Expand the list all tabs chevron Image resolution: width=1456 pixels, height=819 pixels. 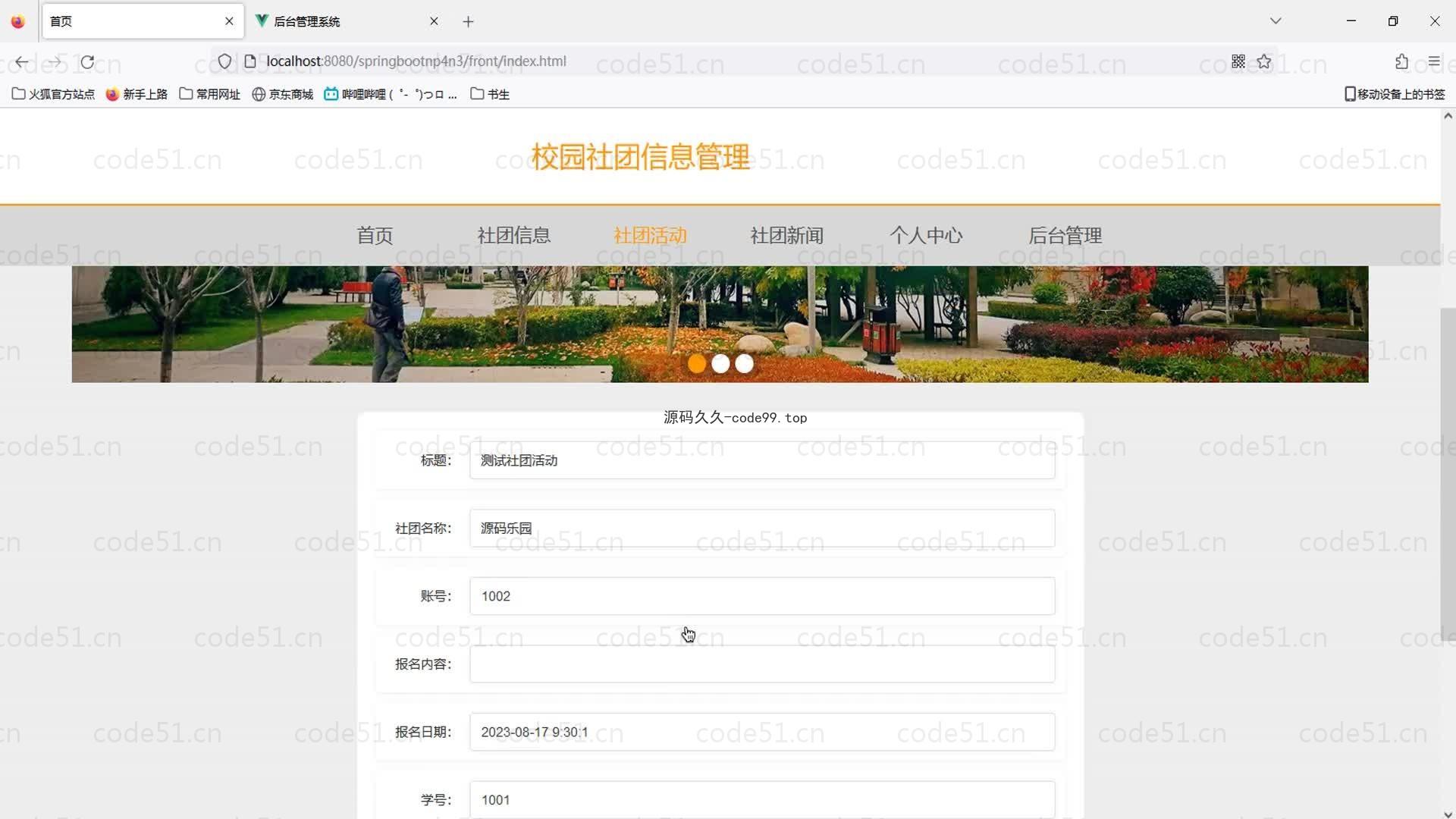[1276, 21]
